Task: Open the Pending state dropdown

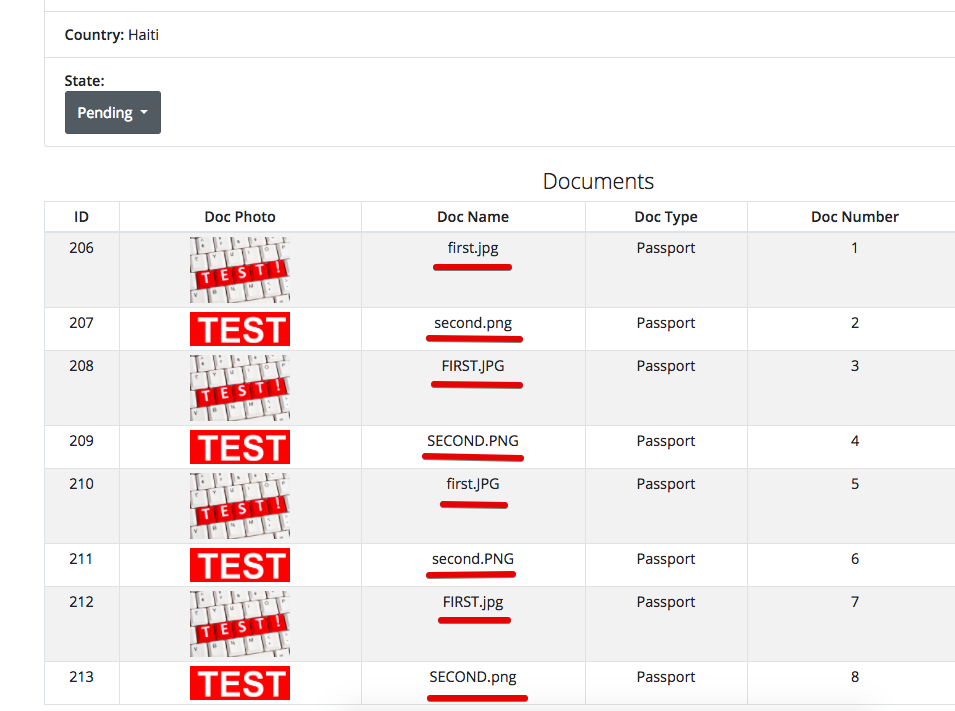Action: pos(112,112)
